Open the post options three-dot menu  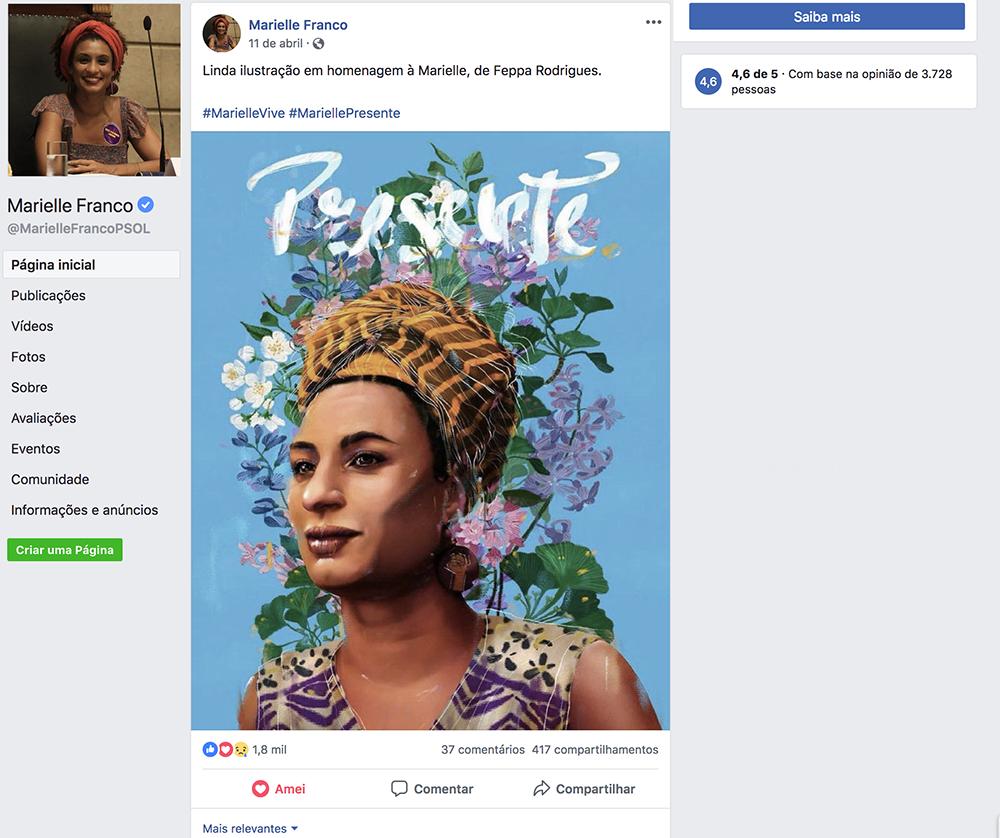point(653,23)
